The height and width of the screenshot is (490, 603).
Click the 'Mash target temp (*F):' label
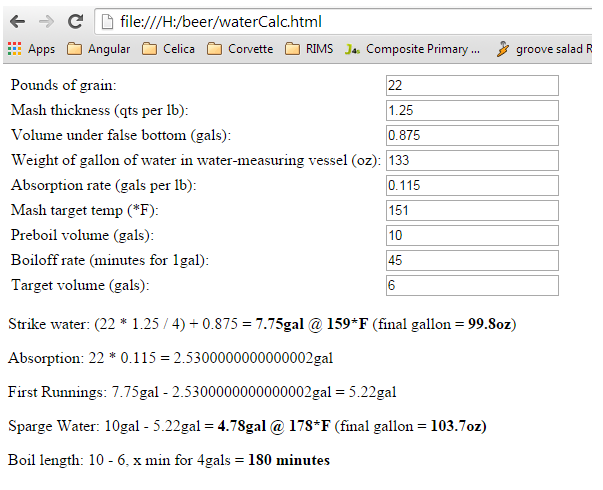85,210
